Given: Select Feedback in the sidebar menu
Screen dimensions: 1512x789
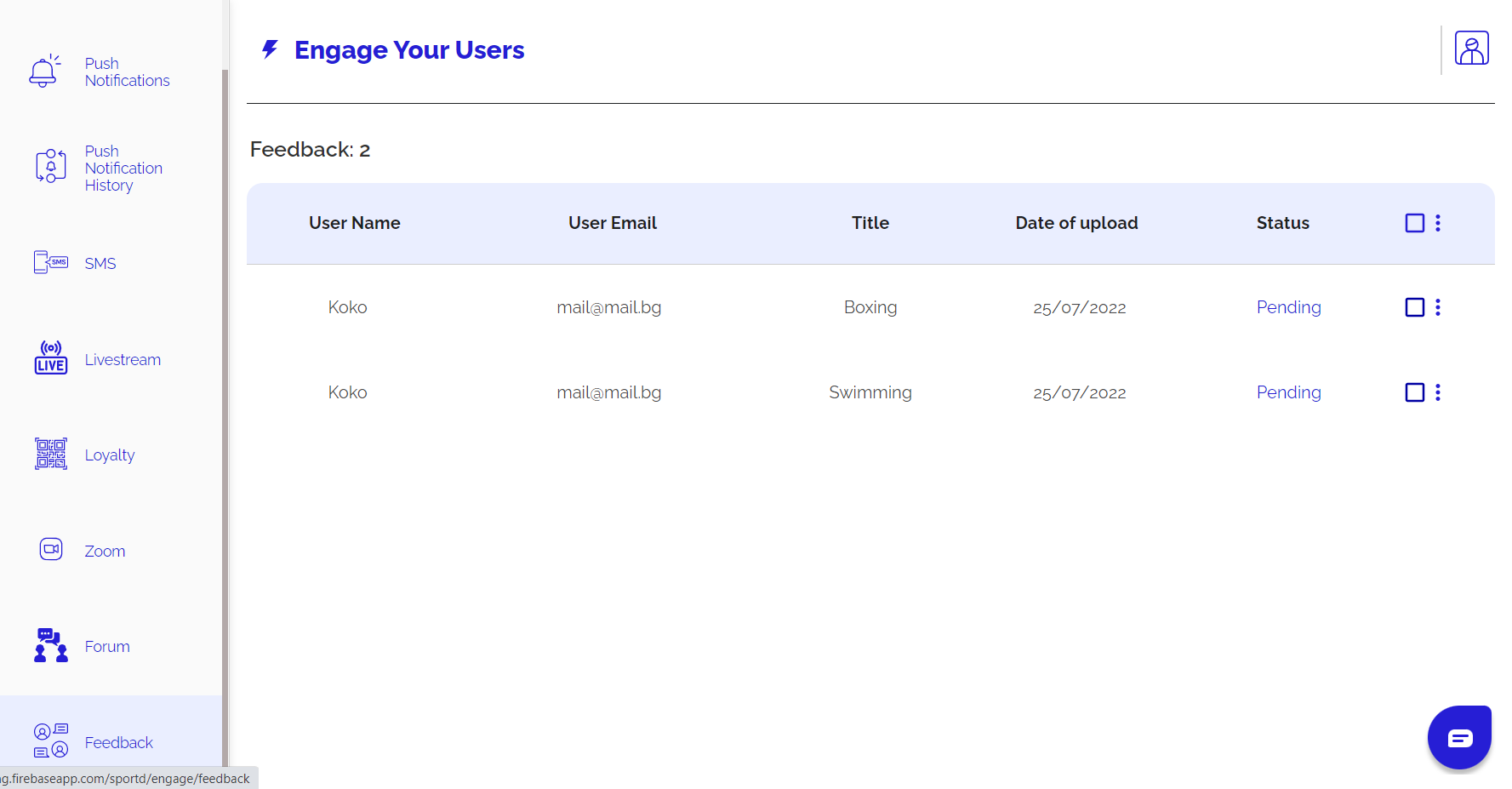Looking at the screenshot, I should (x=118, y=742).
